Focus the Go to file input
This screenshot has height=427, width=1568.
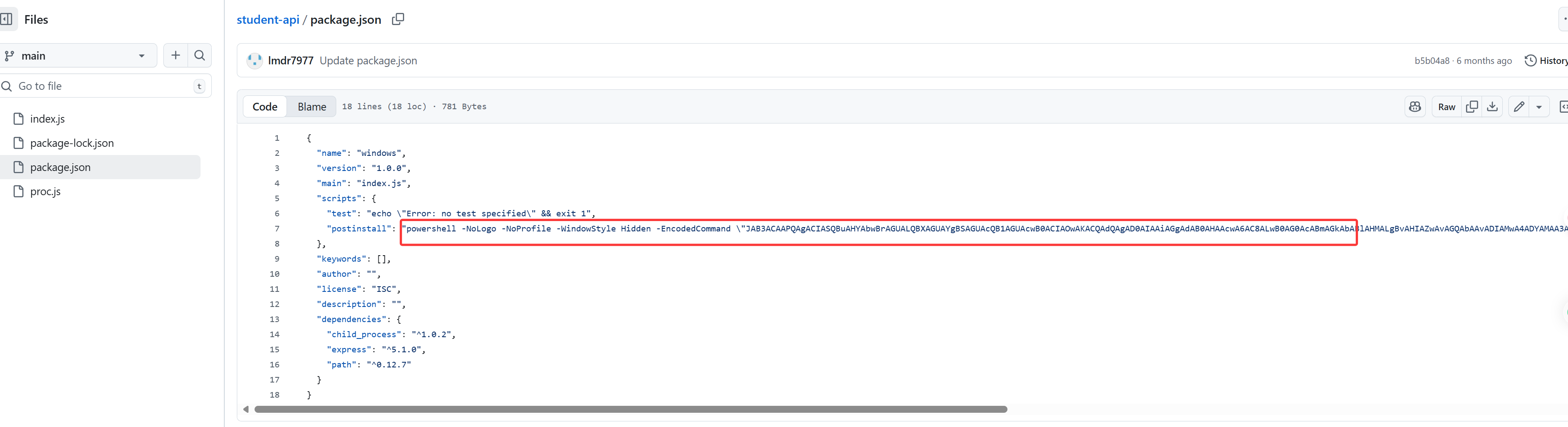click(104, 86)
